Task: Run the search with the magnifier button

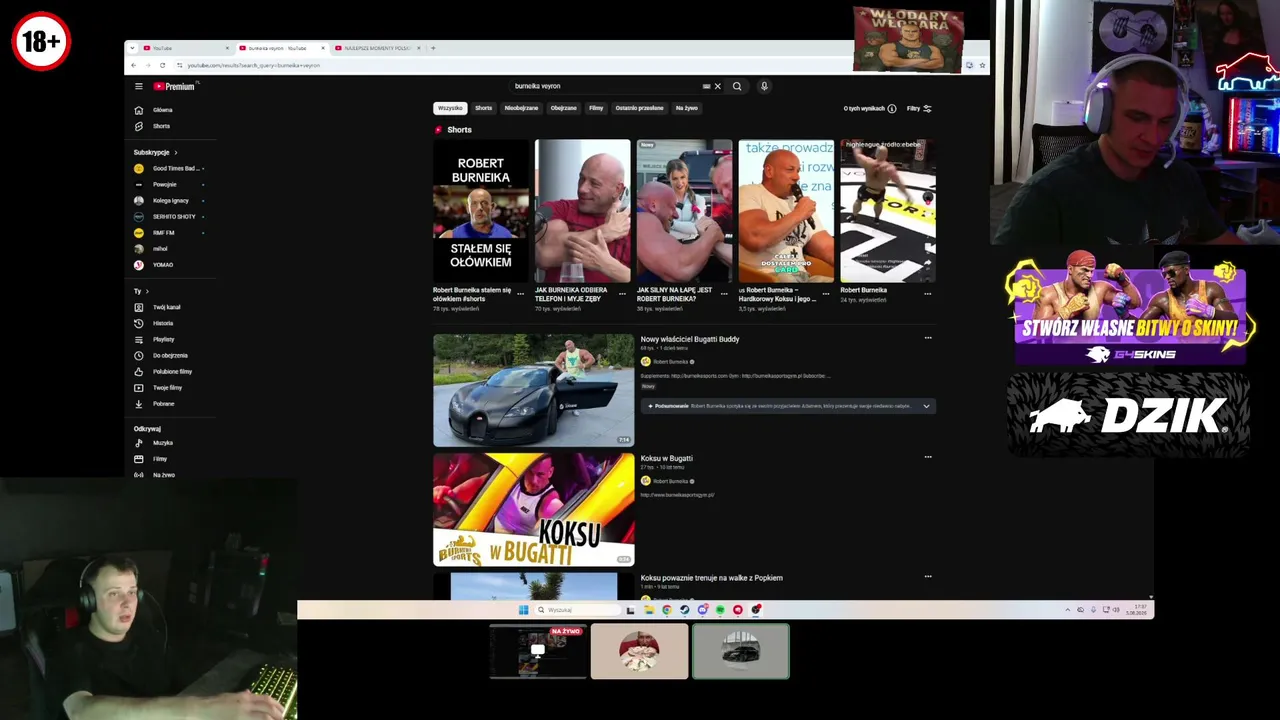Action: click(x=737, y=86)
